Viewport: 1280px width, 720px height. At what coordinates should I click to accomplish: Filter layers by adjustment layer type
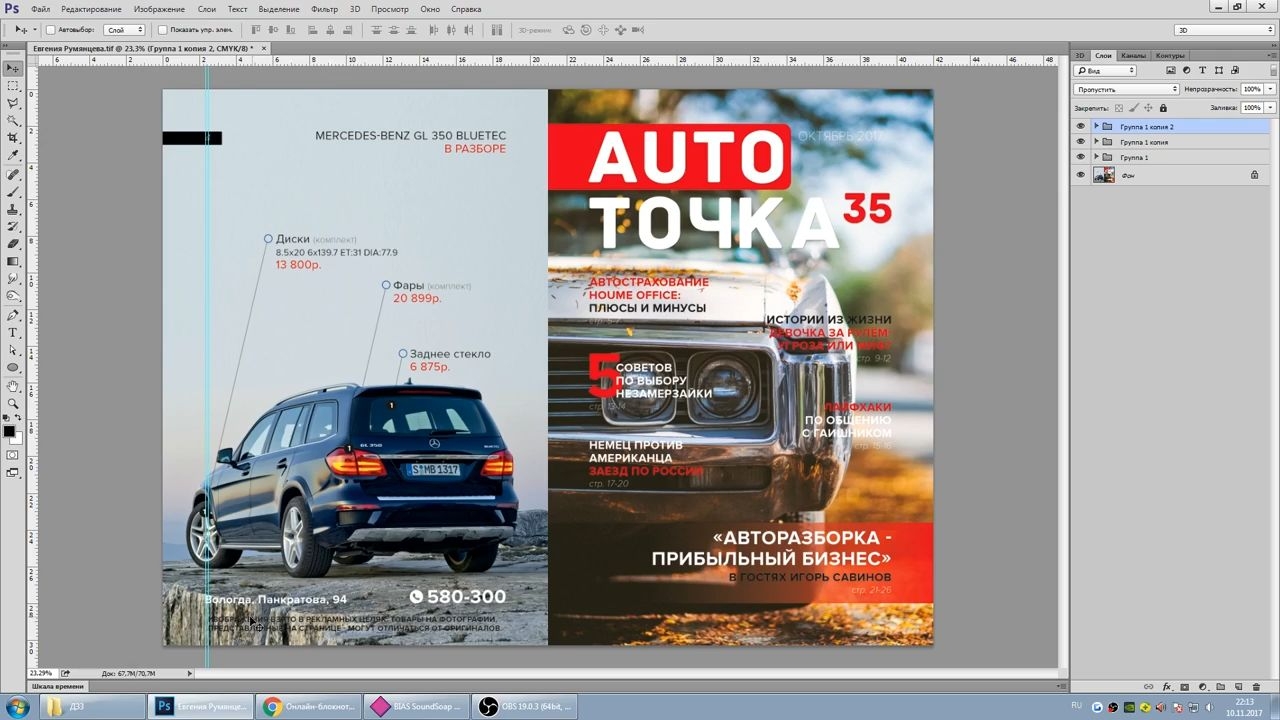pos(1187,71)
